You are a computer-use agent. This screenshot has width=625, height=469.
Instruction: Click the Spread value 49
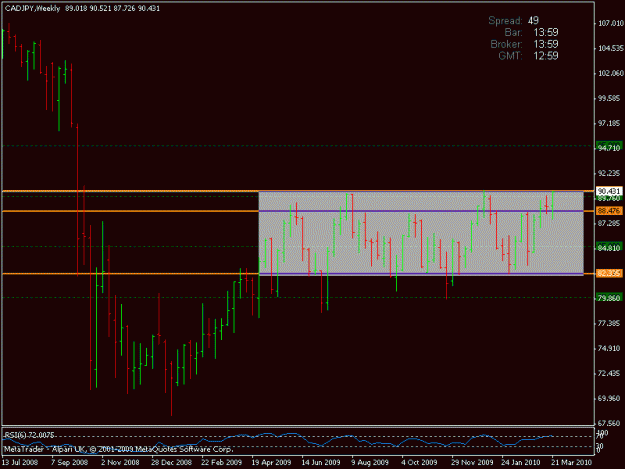tap(533, 20)
